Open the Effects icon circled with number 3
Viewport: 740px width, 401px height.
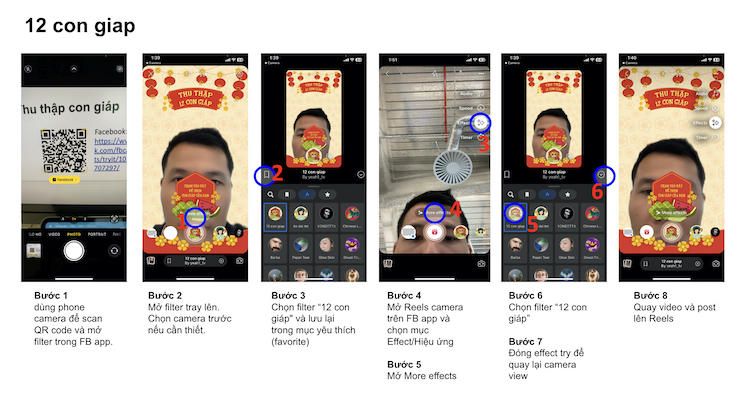(480, 123)
